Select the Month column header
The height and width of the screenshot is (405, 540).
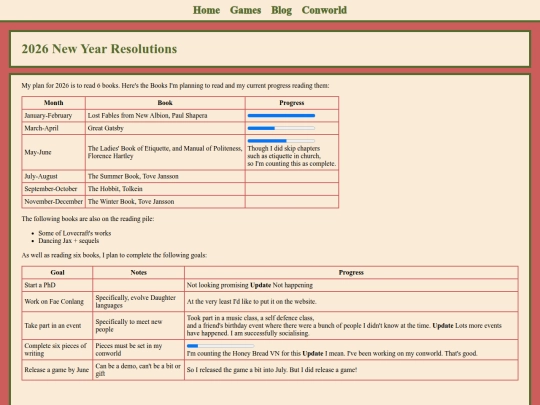(x=53, y=103)
